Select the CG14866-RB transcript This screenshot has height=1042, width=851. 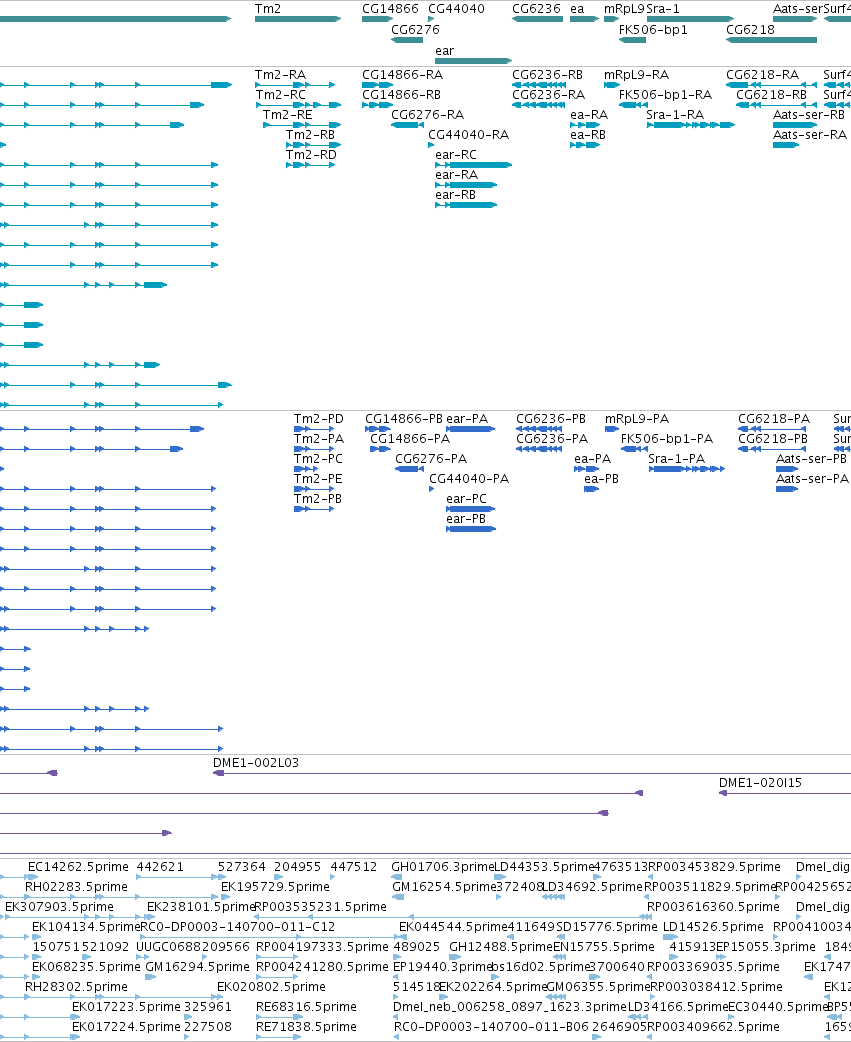377,105
